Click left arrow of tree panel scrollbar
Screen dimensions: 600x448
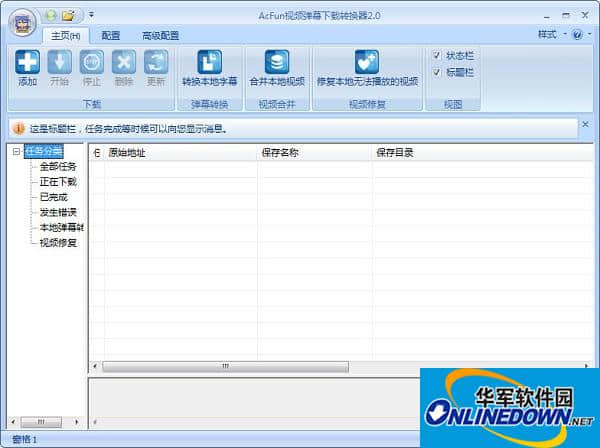click(13, 422)
